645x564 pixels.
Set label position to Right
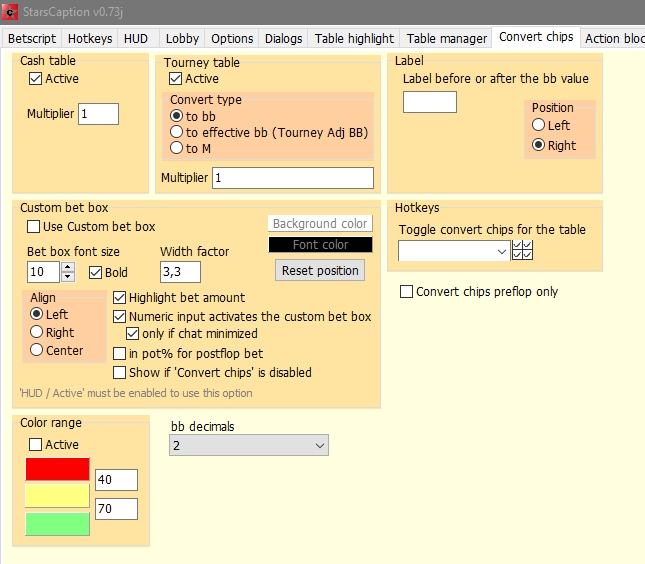(538, 145)
